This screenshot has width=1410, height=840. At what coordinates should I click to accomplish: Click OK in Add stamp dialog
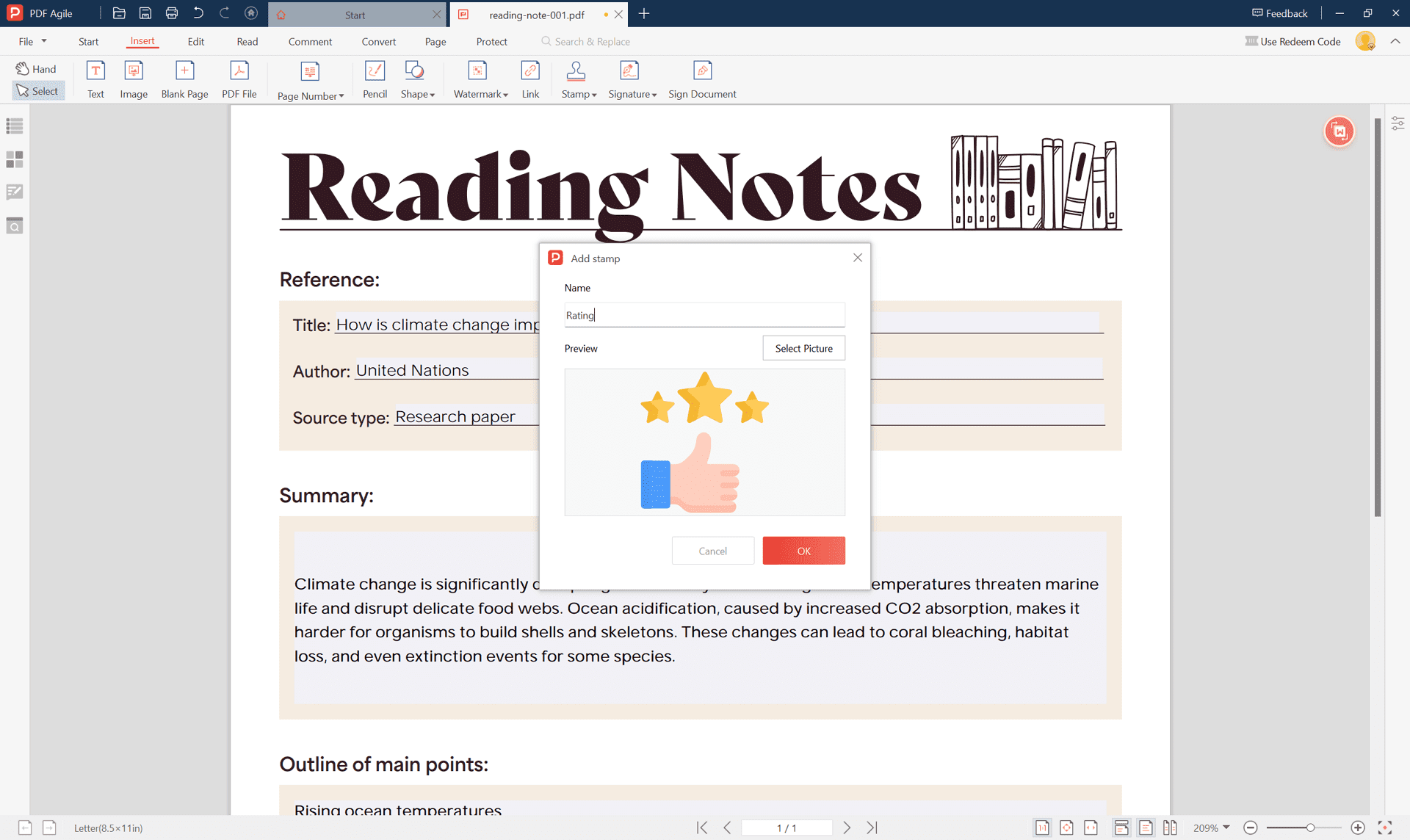(803, 551)
